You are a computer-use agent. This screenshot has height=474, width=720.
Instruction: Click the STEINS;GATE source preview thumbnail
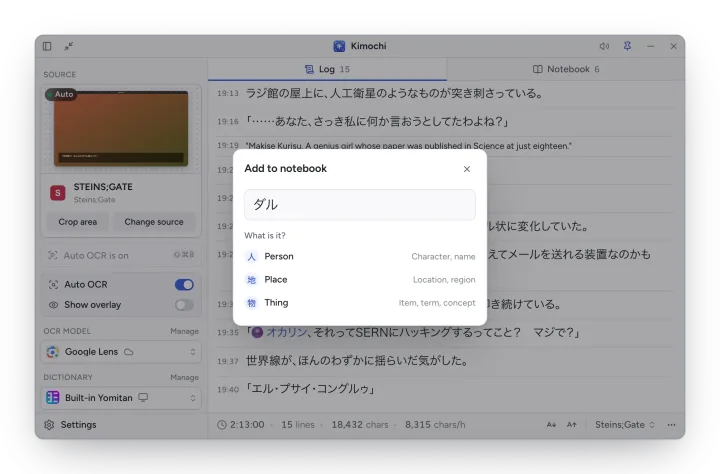pos(121,129)
